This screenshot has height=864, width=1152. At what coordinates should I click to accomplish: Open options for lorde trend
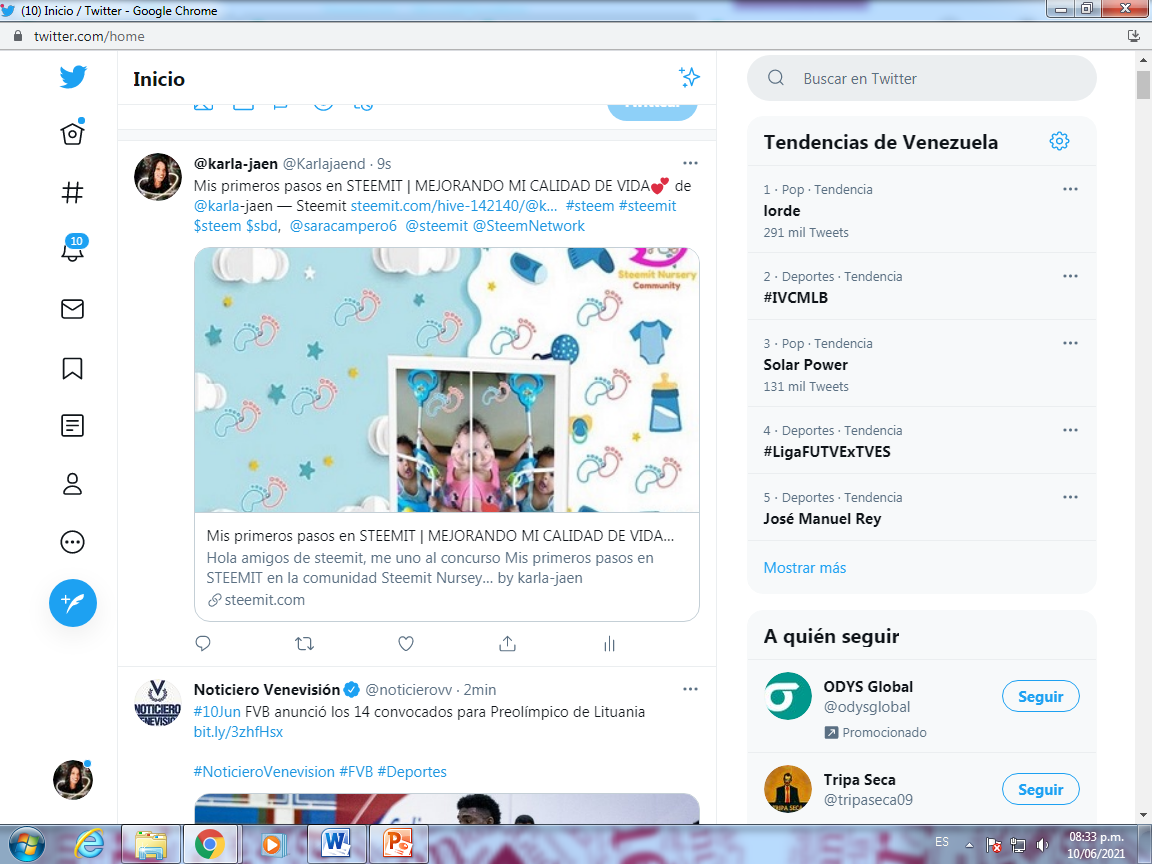point(1070,189)
